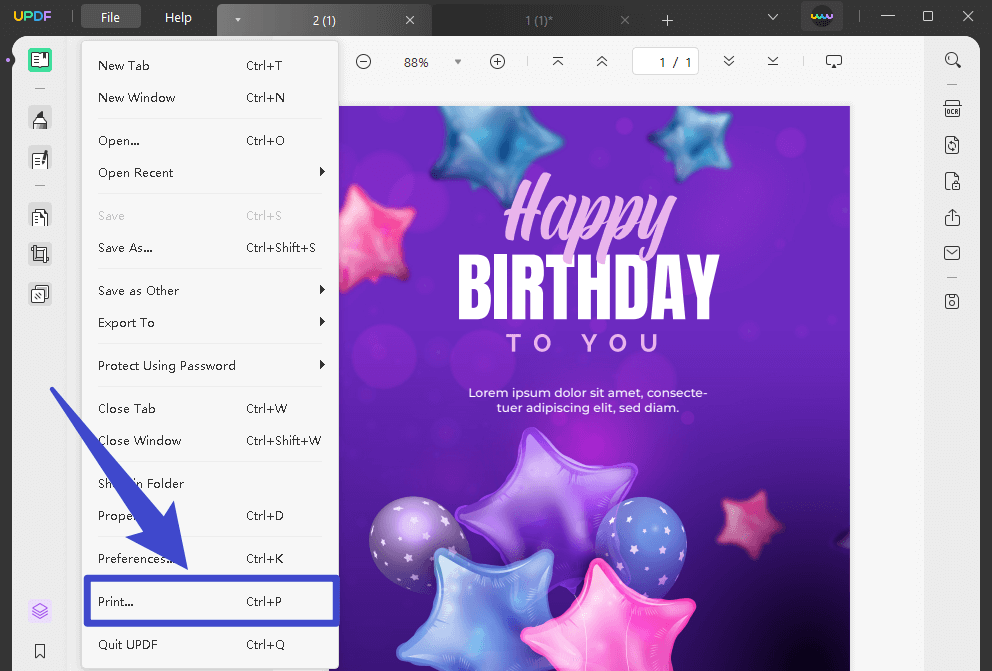Open the Bookmarks panel icon
This screenshot has height=671, width=992.
click(x=40, y=651)
